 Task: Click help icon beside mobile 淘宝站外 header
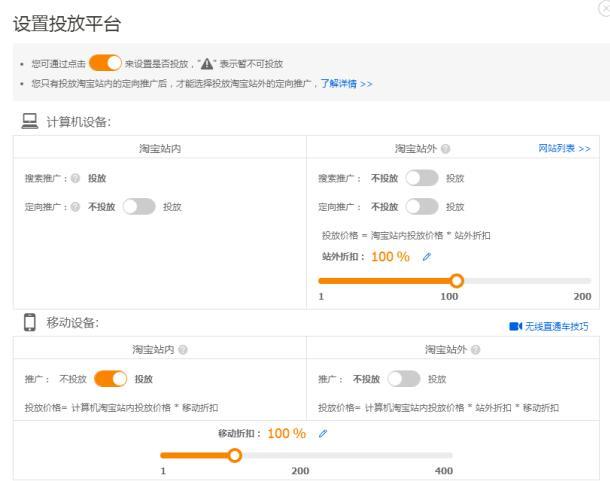[475, 350]
